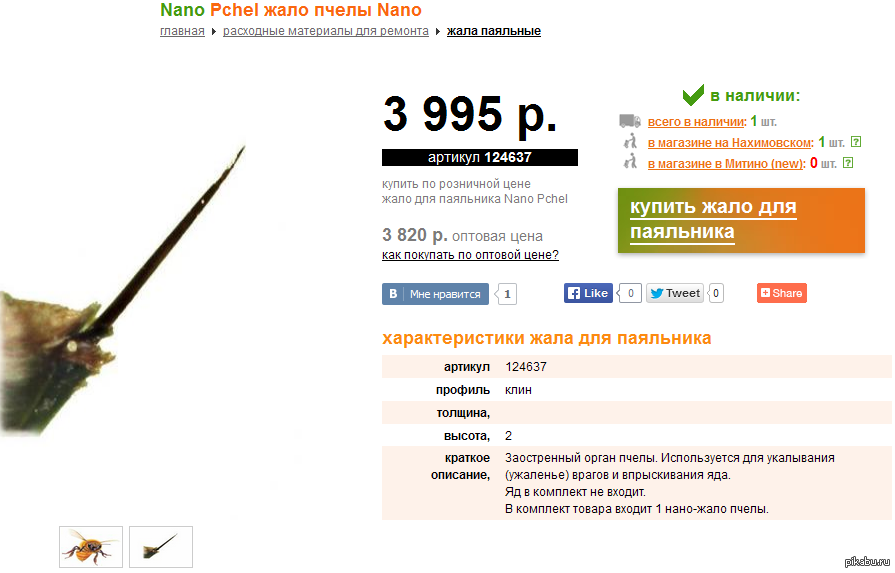Open 'расходные материалы для ремонта' breadcrumb
The image size is (895, 573).
325,31
